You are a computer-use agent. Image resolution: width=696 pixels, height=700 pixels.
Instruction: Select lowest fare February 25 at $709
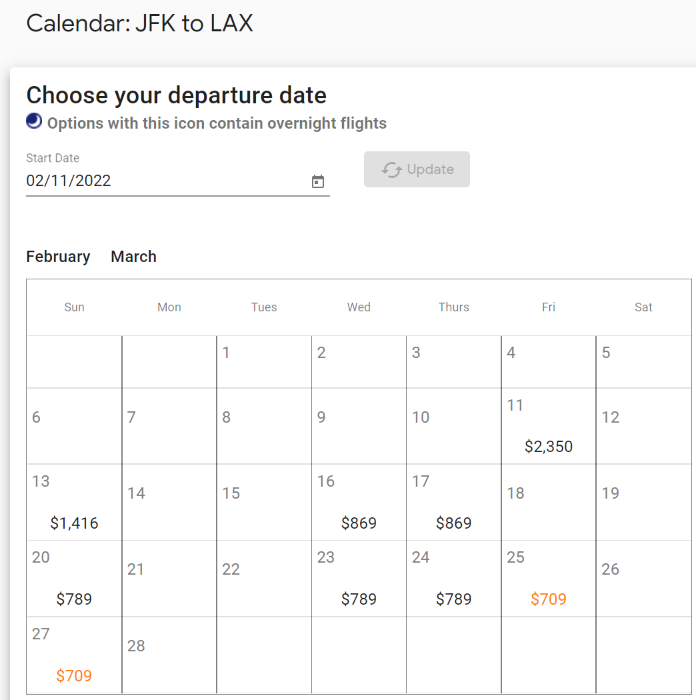pos(548,579)
